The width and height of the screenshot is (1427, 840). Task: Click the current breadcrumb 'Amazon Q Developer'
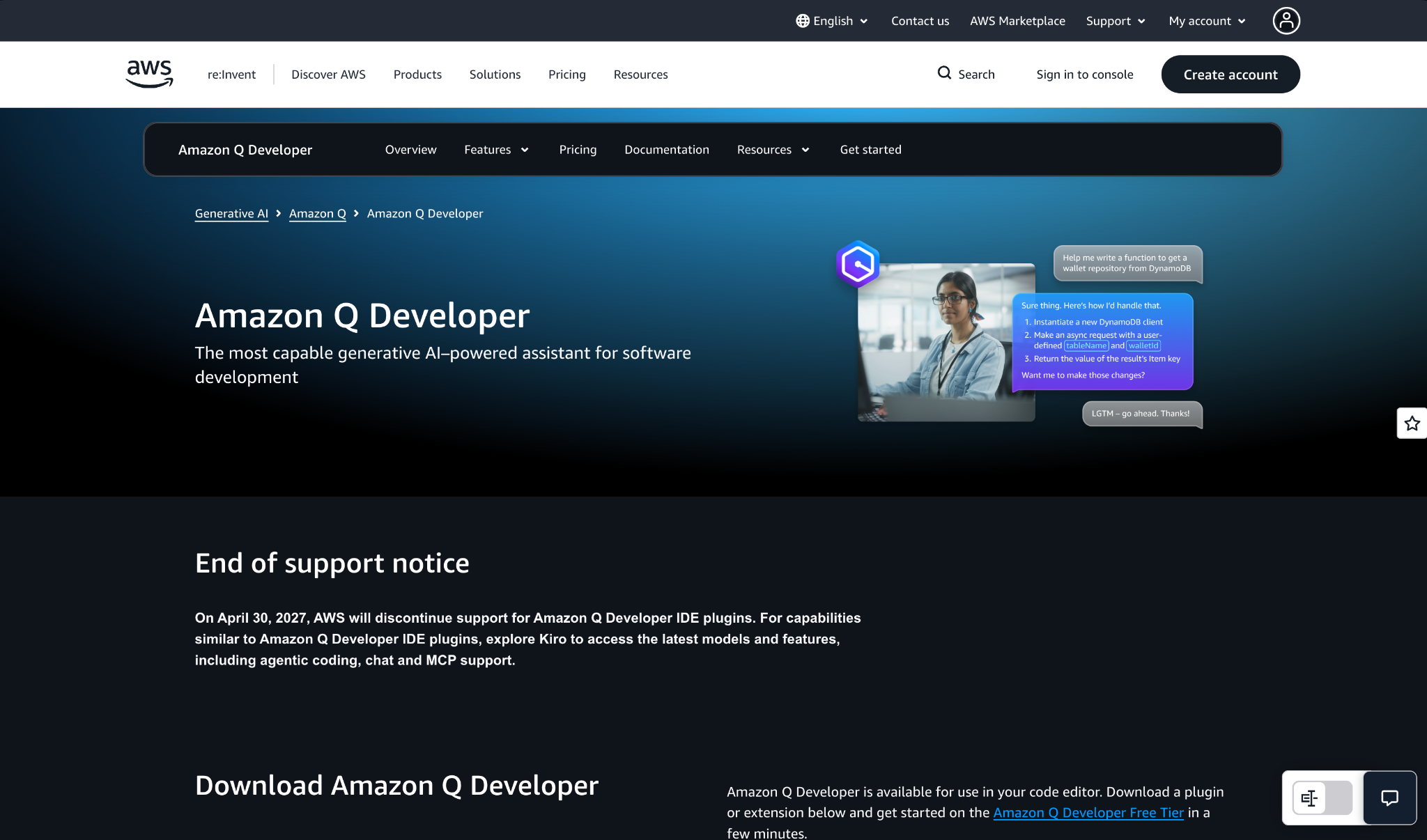pyautogui.click(x=425, y=214)
